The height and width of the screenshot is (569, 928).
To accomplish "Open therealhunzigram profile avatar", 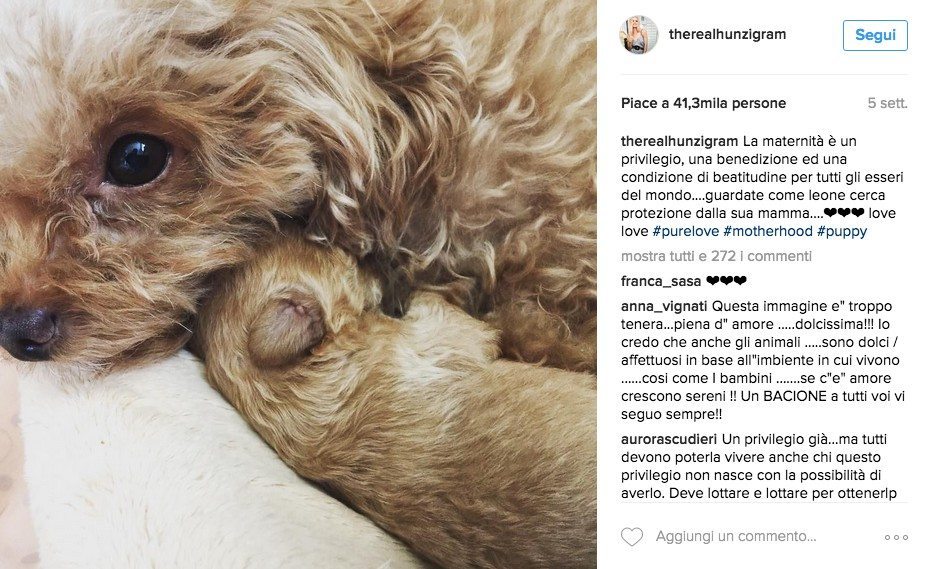I will (x=639, y=35).
